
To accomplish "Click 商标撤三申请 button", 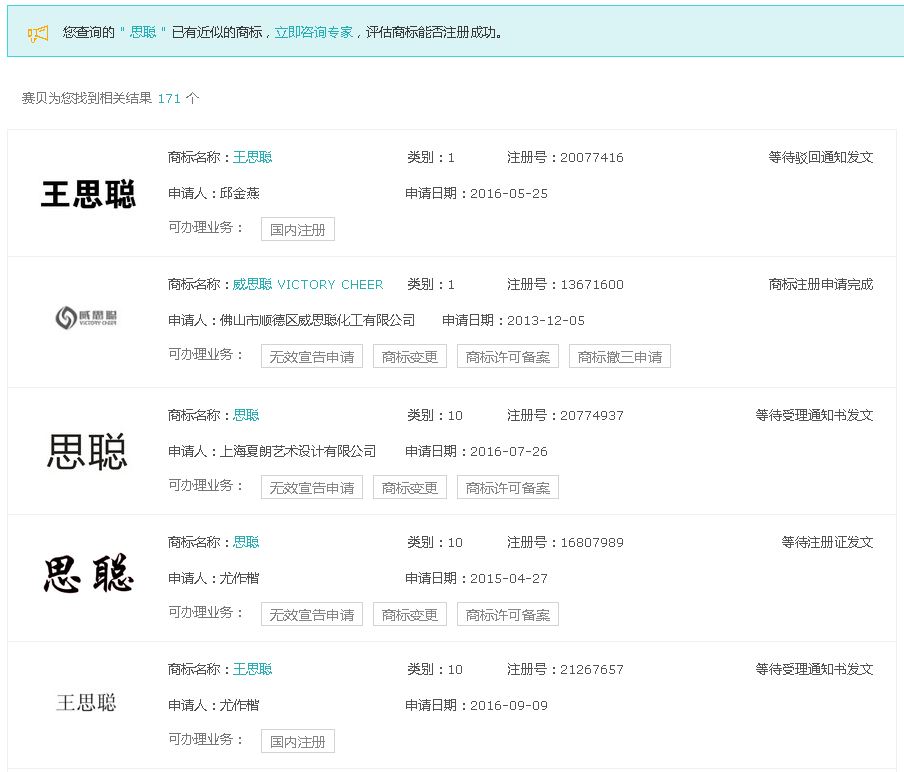I will 620,356.
